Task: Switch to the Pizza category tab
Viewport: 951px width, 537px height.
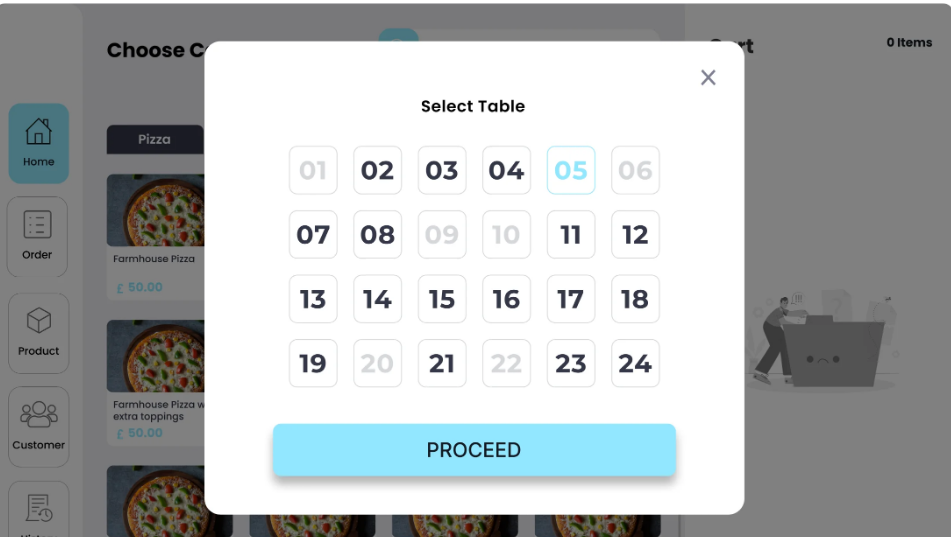Action: (155, 139)
